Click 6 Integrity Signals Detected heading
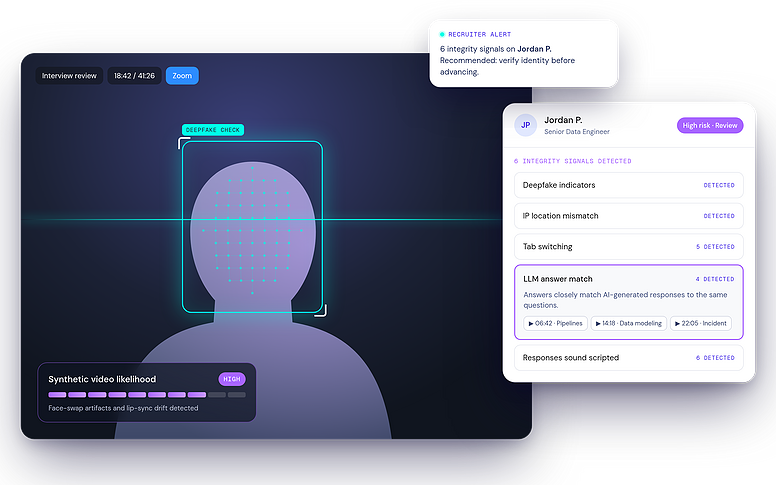Viewport: 776px width, 485px height. point(573,161)
